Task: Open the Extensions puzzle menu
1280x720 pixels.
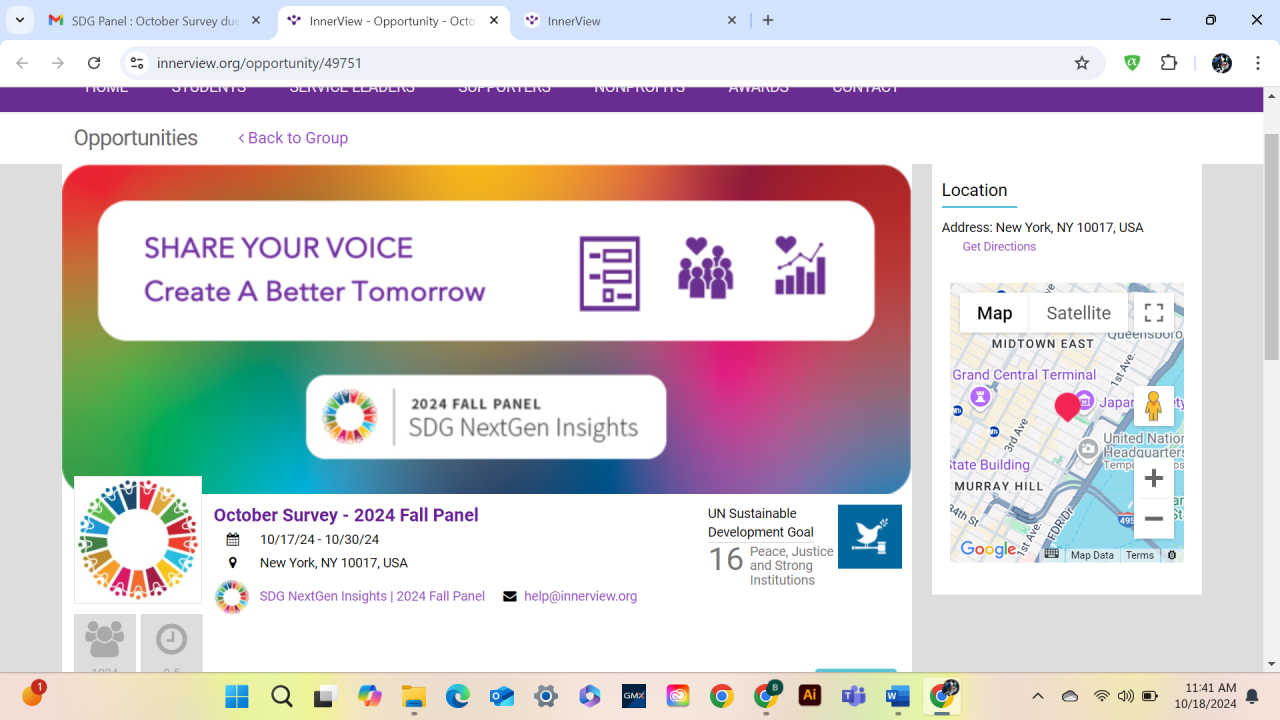Action: (x=1169, y=63)
